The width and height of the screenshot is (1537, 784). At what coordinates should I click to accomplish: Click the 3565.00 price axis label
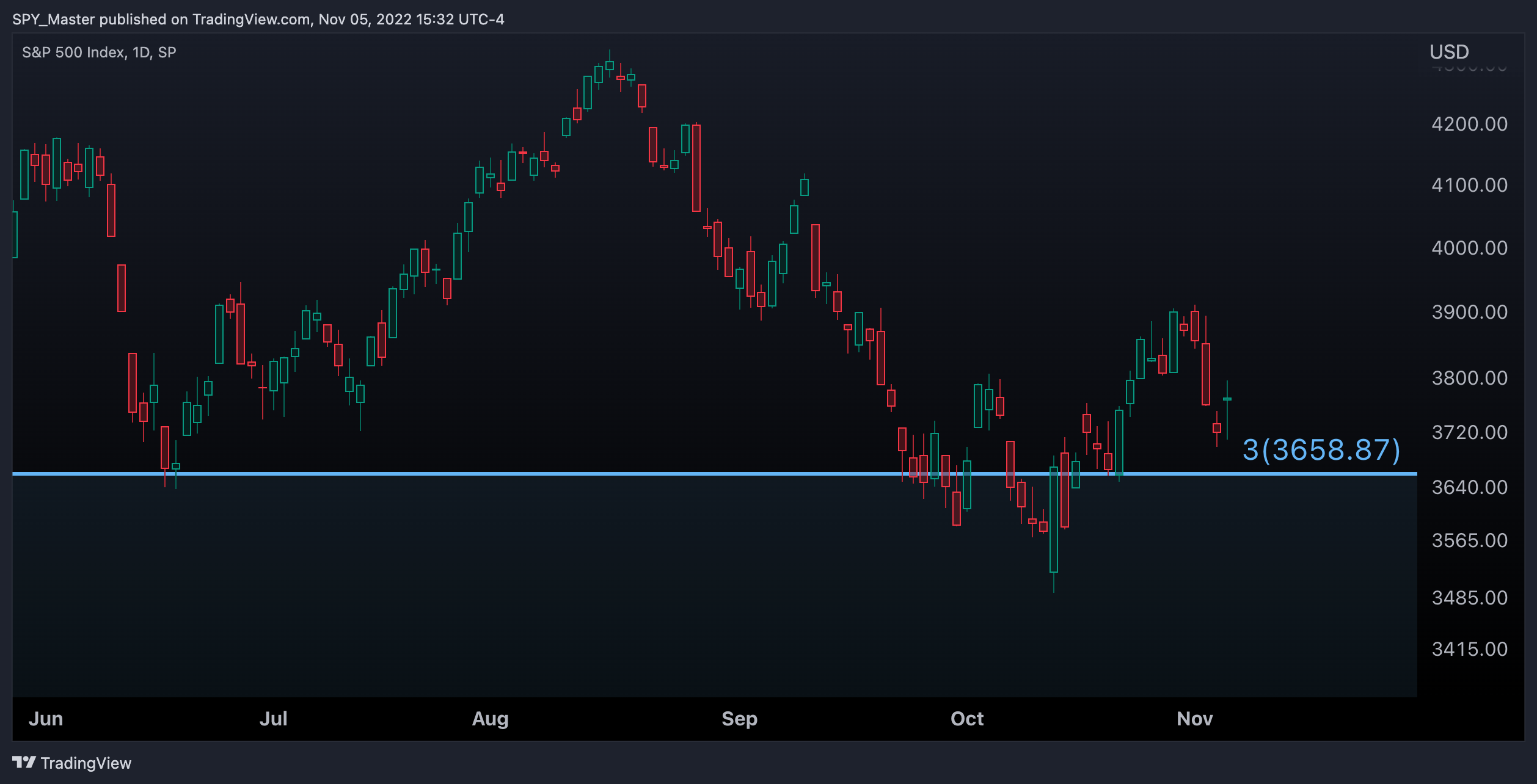(x=1470, y=541)
